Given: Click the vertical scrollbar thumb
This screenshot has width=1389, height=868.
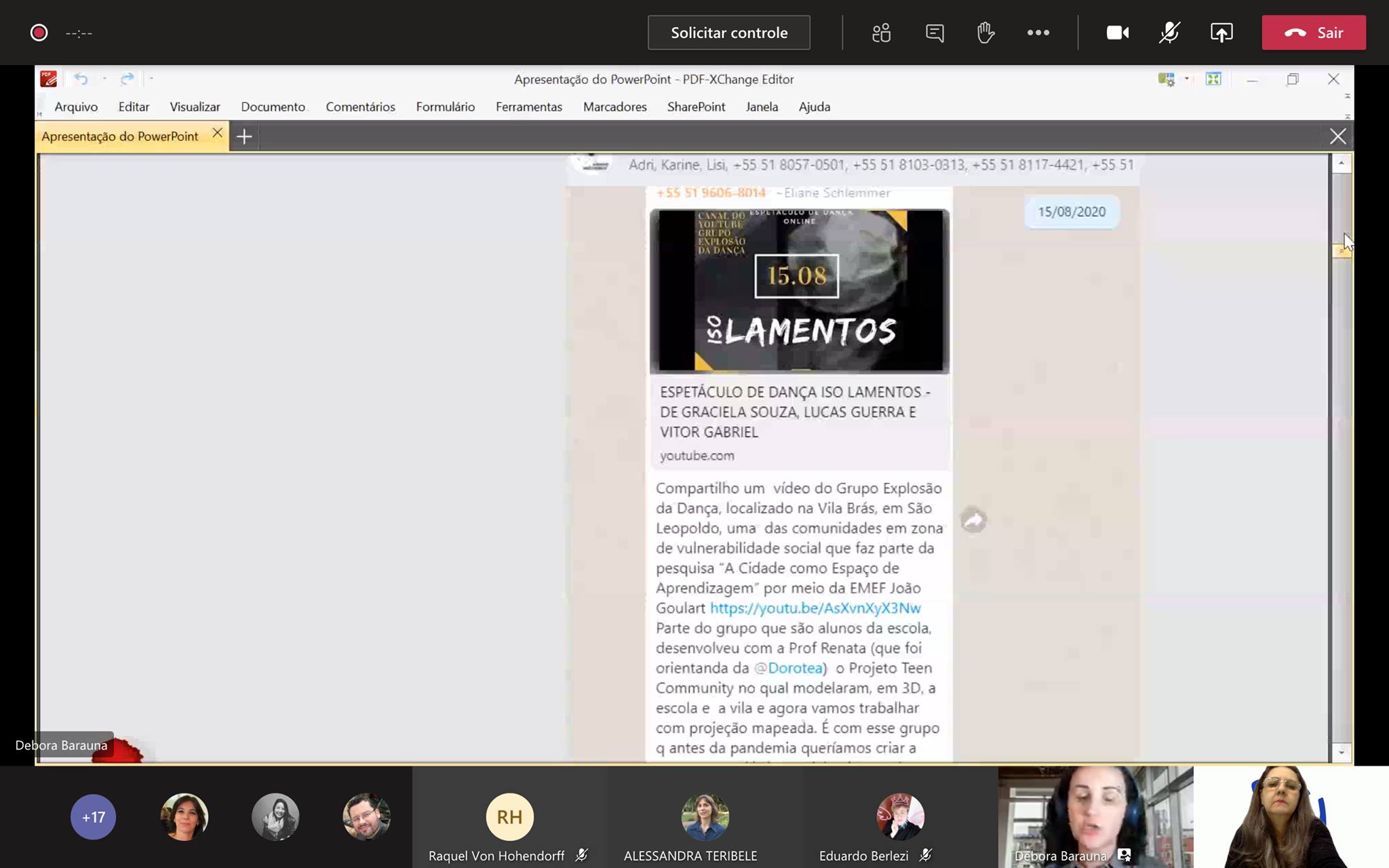Looking at the screenshot, I should point(1341,252).
